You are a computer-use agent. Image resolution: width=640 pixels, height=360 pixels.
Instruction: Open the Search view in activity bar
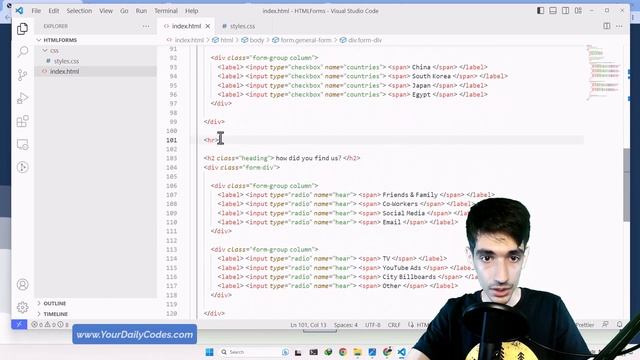pos(22,51)
